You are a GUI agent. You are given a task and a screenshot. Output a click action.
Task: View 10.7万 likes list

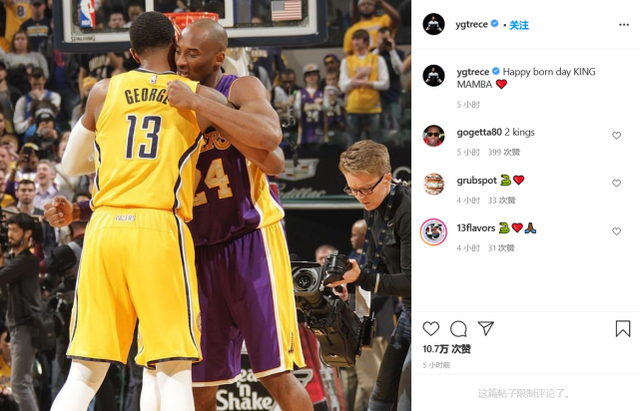[x=447, y=349]
